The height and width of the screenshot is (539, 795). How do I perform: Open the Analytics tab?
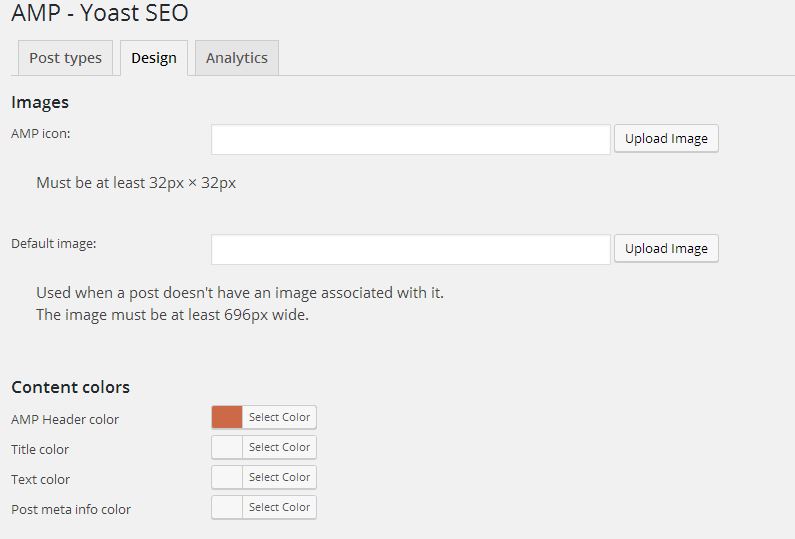coord(237,58)
